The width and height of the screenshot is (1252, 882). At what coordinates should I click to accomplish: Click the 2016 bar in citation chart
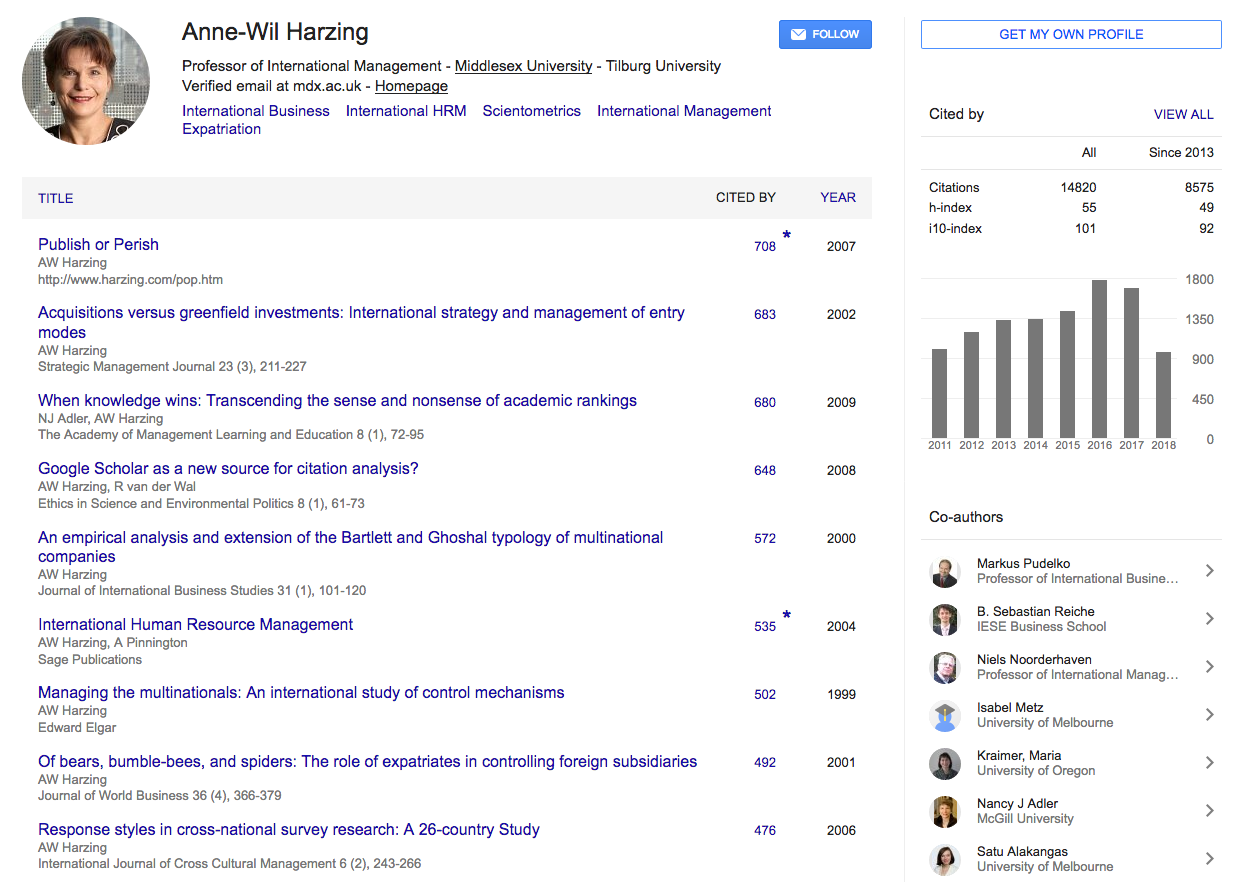point(1099,358)
